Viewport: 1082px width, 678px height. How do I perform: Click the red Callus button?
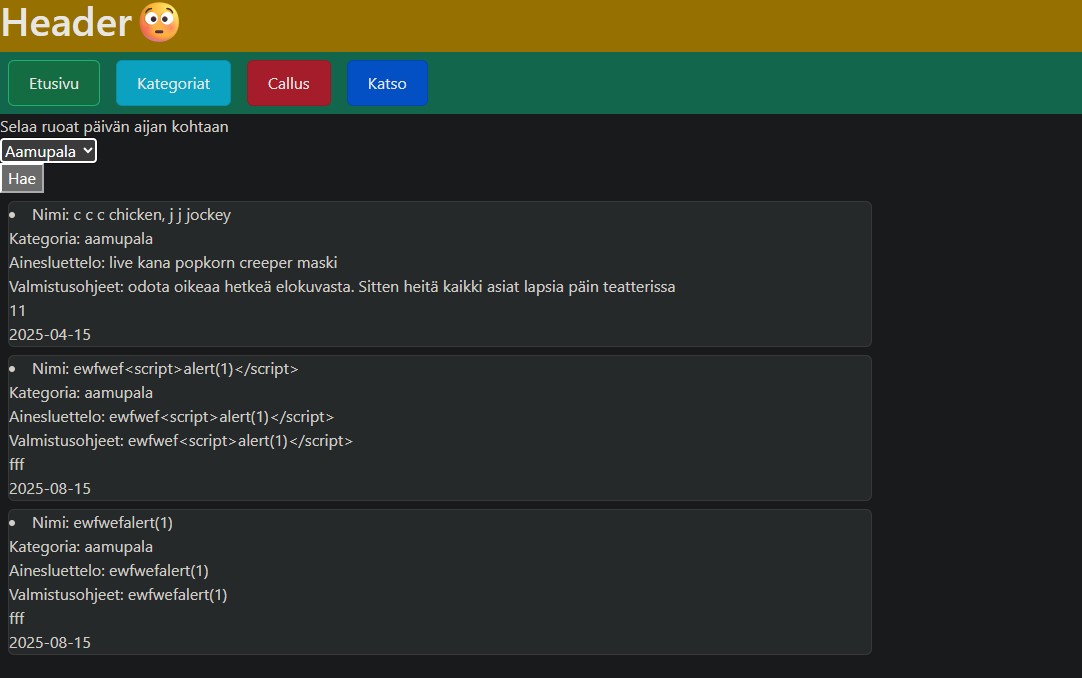coord(288,83)
